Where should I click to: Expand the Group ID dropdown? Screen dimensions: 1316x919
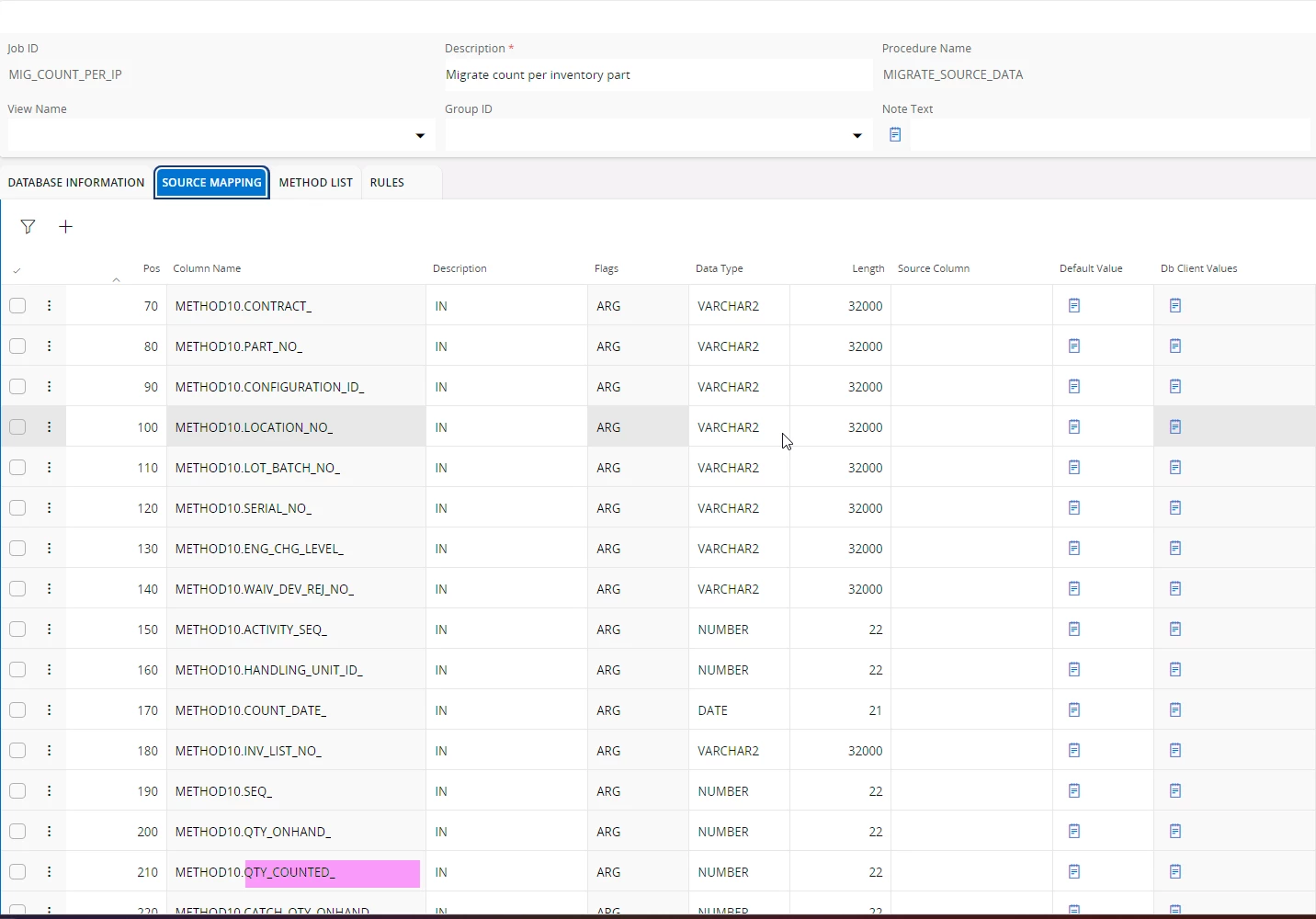[x=857, y=136]
